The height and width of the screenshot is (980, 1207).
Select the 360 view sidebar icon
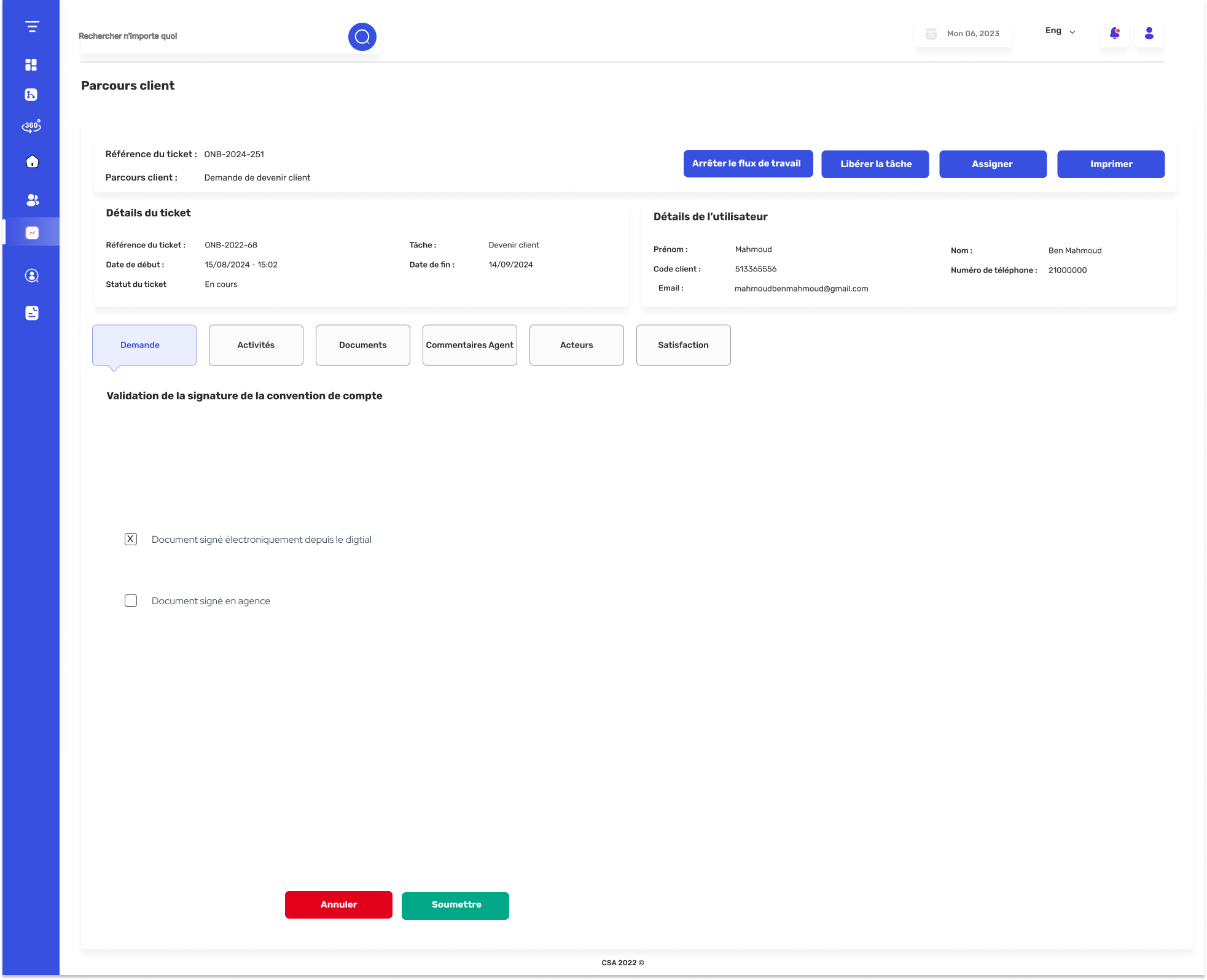31,126
